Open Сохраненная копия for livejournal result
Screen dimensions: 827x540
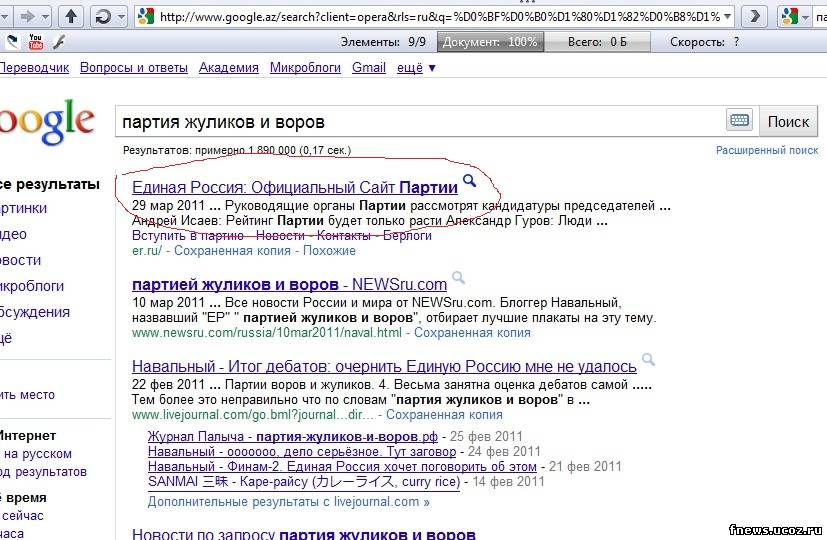(x=444, y=414)
